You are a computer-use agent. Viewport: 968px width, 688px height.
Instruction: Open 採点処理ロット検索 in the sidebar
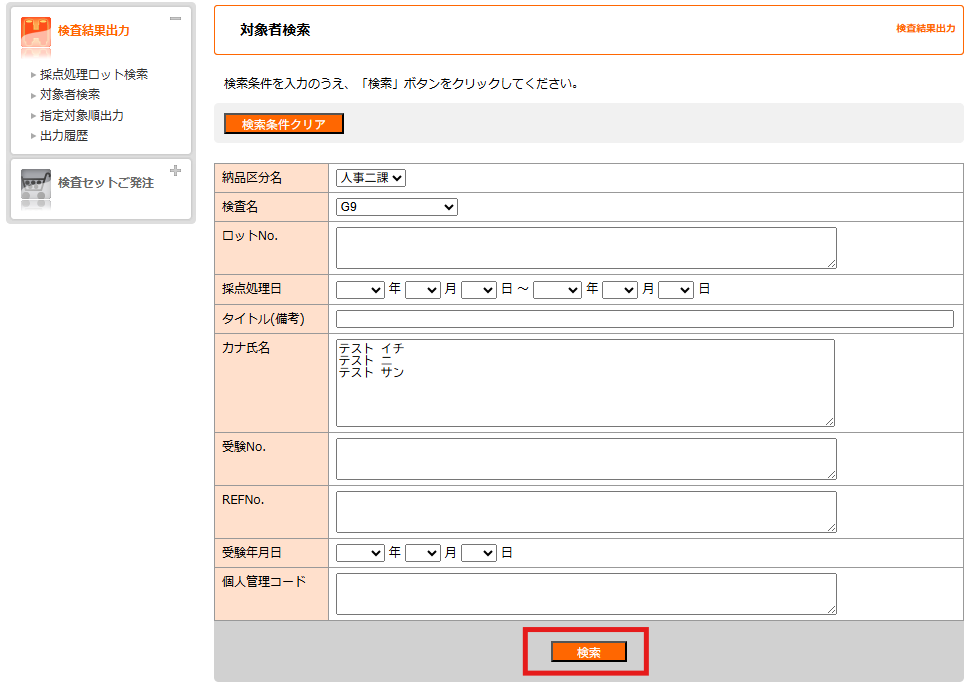coord(94,75)
